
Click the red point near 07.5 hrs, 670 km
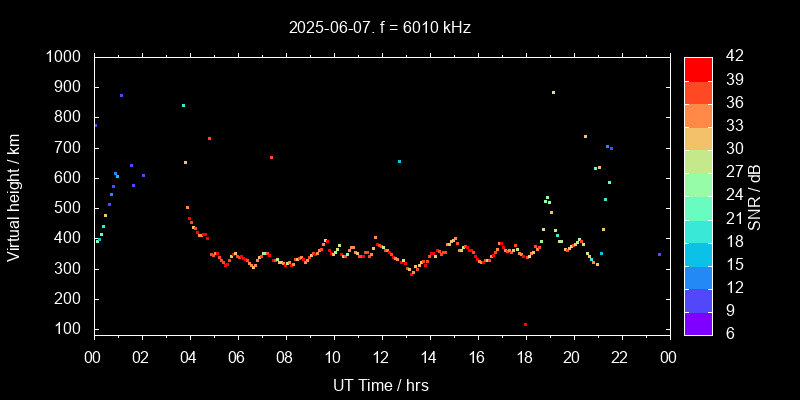point(271,157)
